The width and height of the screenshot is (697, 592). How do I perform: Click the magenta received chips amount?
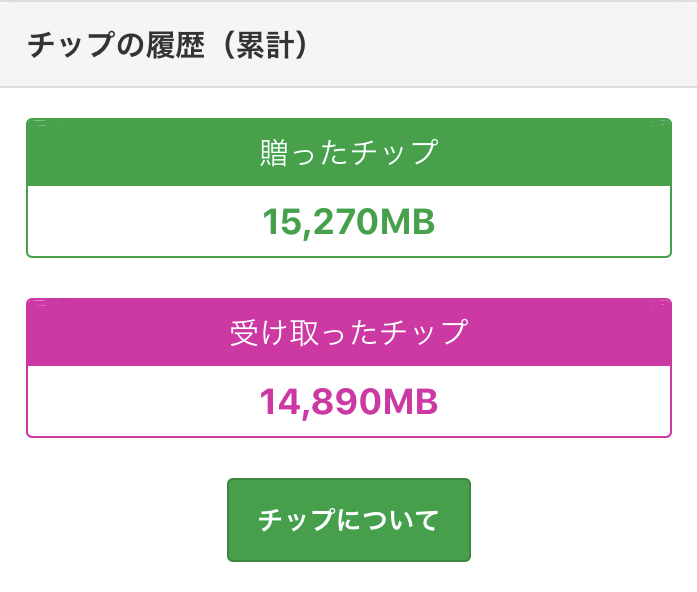tap(348, 402)
